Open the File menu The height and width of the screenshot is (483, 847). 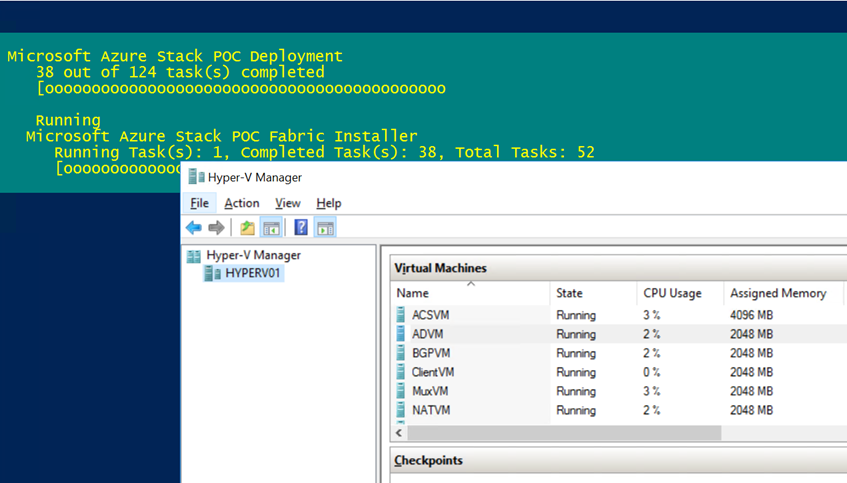199,203
